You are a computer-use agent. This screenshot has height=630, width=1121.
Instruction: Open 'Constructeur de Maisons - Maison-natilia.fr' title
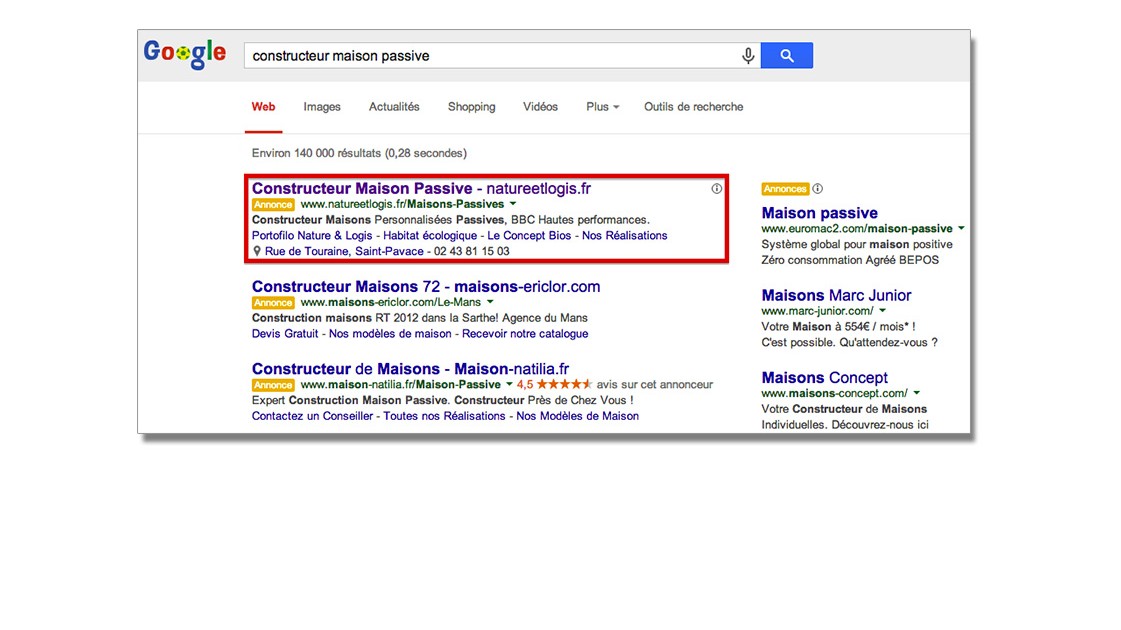[410, 369]
